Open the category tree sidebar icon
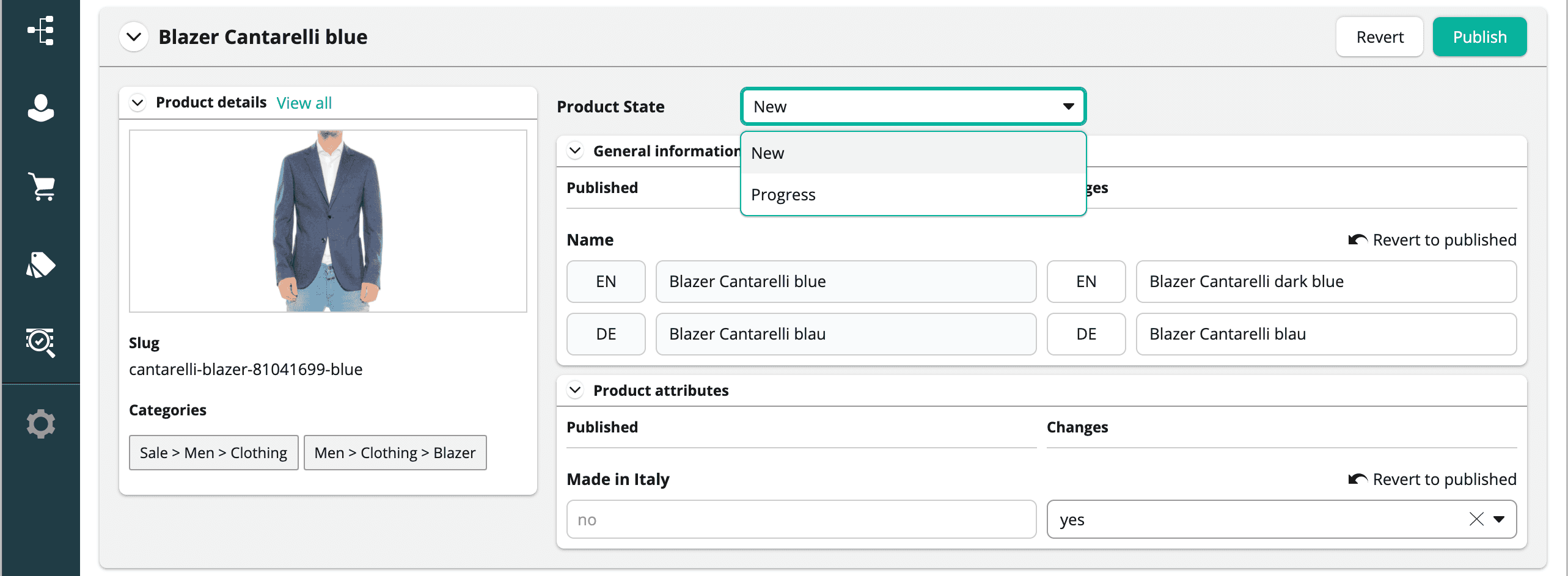Viewport: 1568px width, 576px height. coord(40,31)
